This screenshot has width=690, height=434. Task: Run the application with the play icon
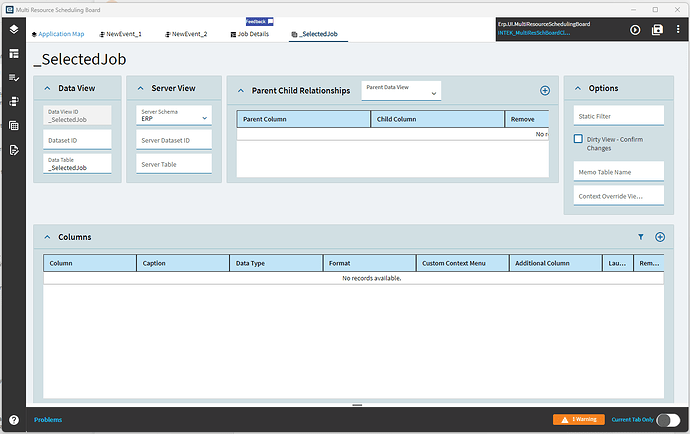point(635,30)
